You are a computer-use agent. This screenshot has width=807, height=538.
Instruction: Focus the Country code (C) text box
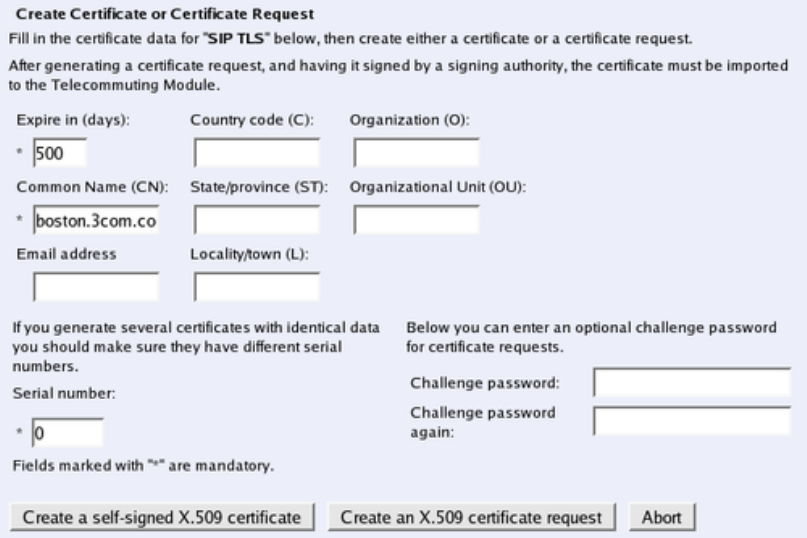tap(257, 153)
